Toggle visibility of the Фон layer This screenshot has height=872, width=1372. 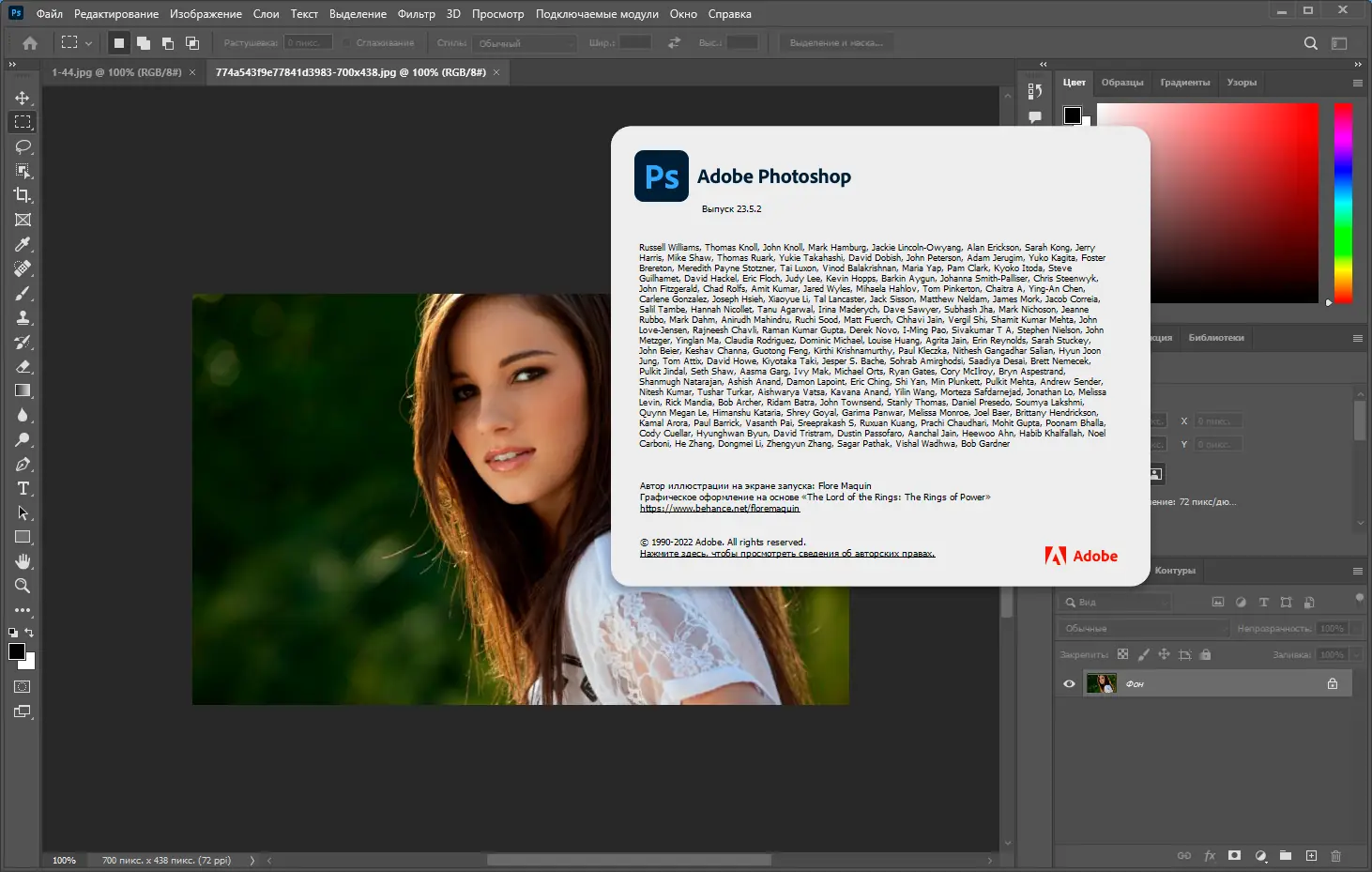click(x=1069, y=683)
